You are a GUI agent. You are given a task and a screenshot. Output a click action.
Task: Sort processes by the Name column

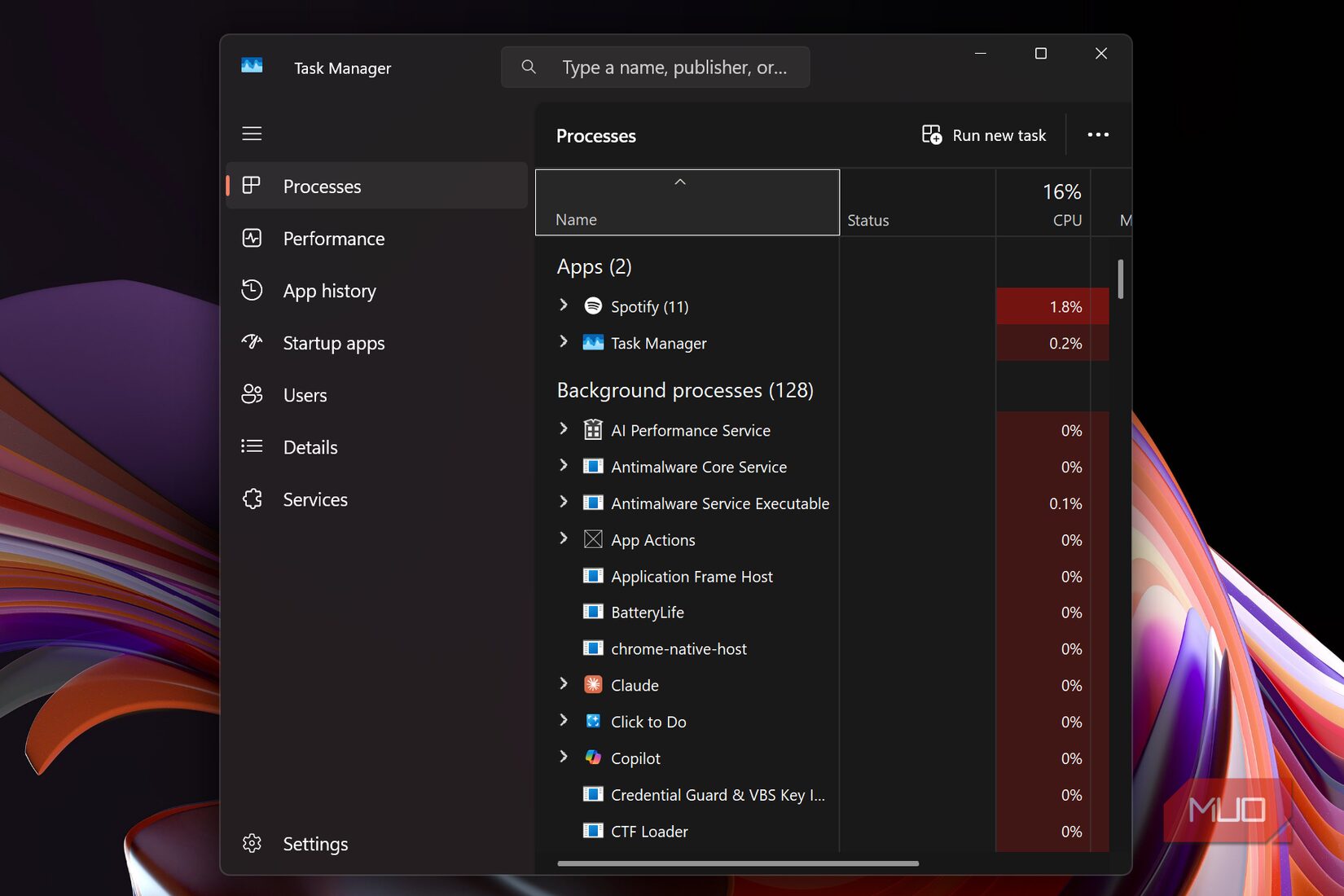pos(687,202)
